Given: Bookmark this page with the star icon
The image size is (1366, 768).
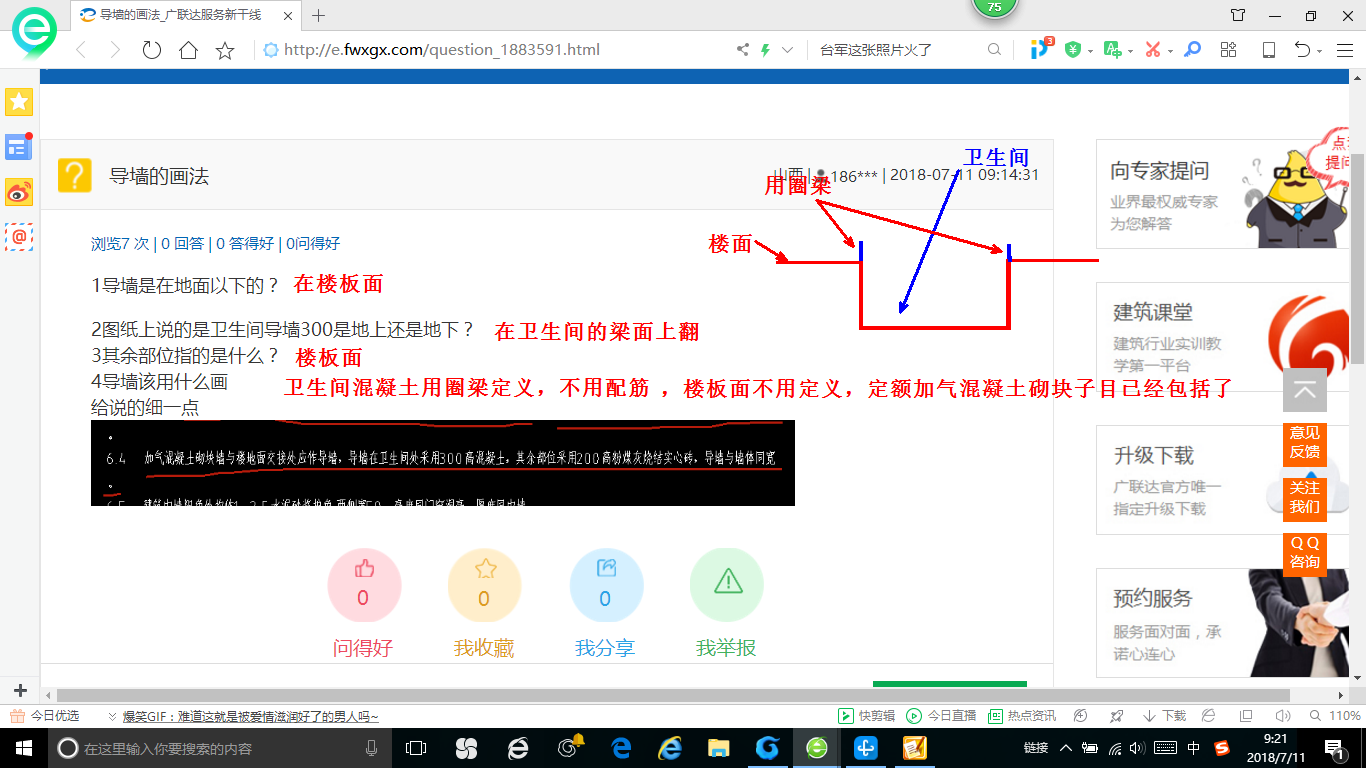Looking at the screenshot, I should tap(225, 50).
